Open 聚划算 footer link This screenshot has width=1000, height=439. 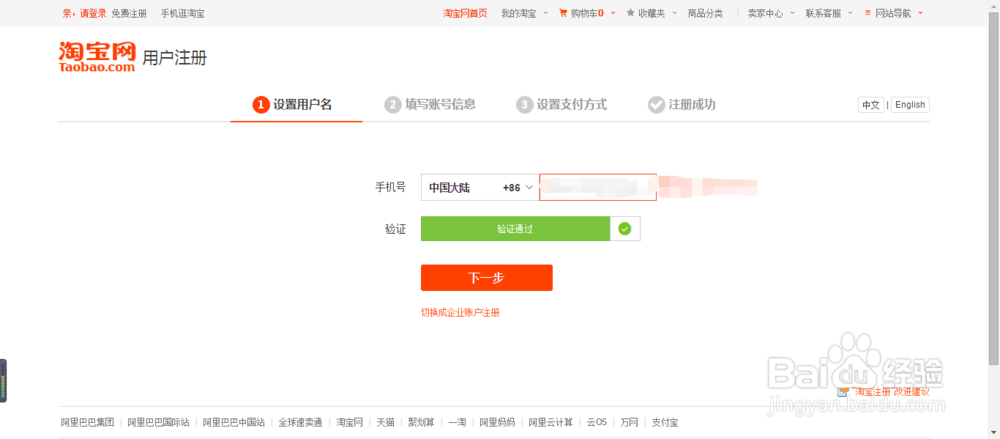coord(421,422)
